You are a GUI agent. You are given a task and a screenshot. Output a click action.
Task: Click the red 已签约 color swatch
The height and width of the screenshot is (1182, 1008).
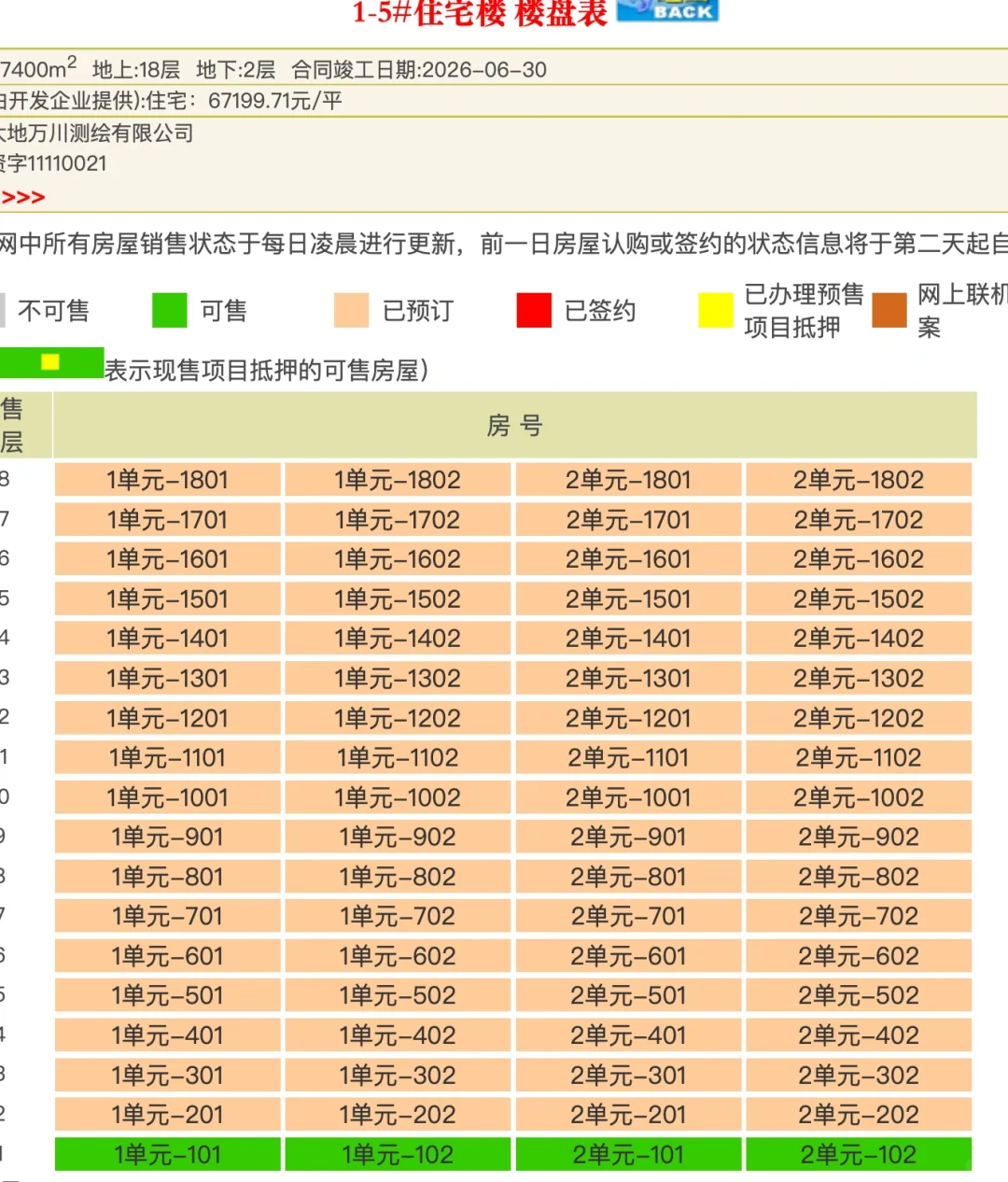tap(534, 310)
